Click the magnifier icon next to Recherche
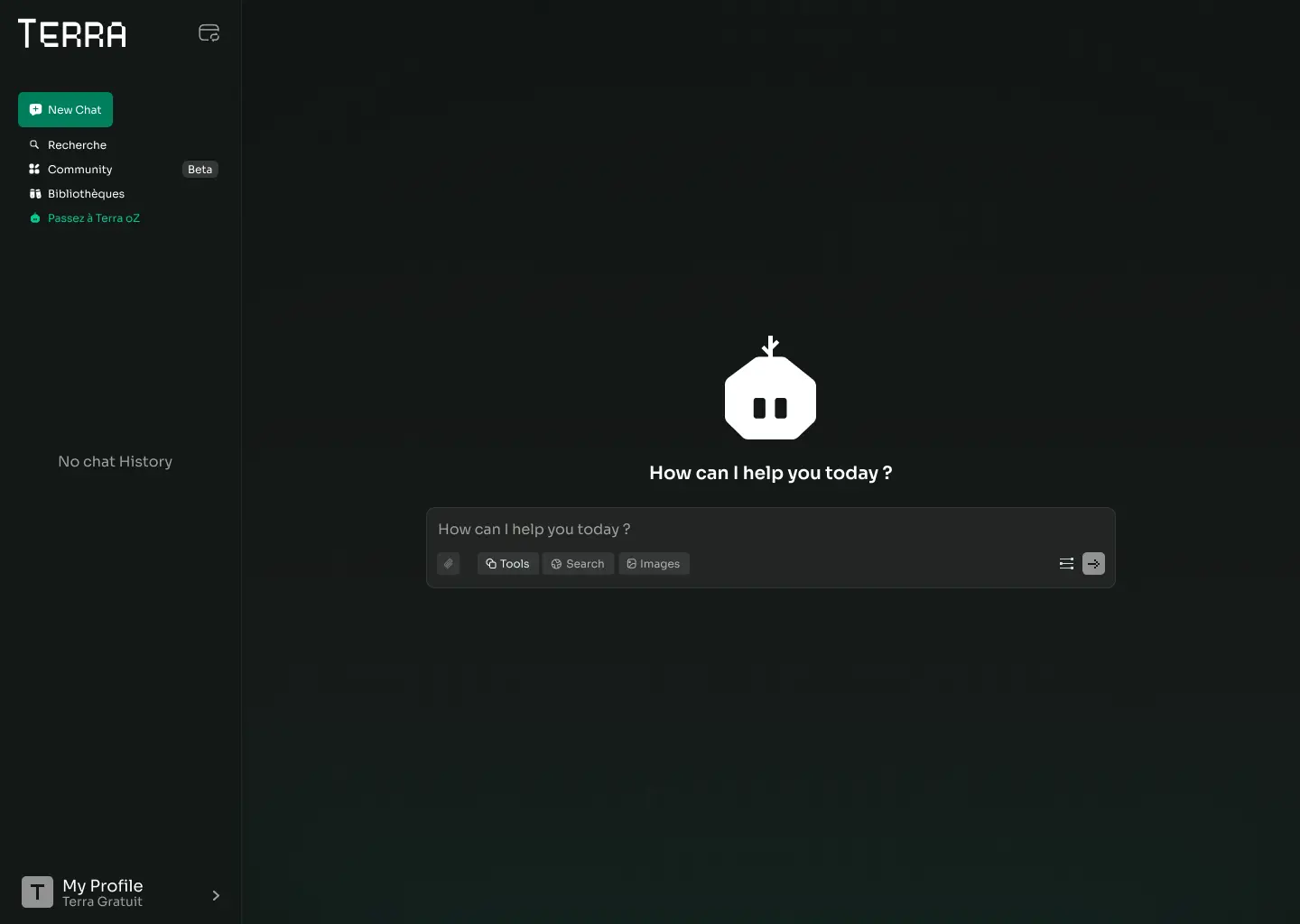The width and height of the screenshot is (1300, 924). pos(34,145)
